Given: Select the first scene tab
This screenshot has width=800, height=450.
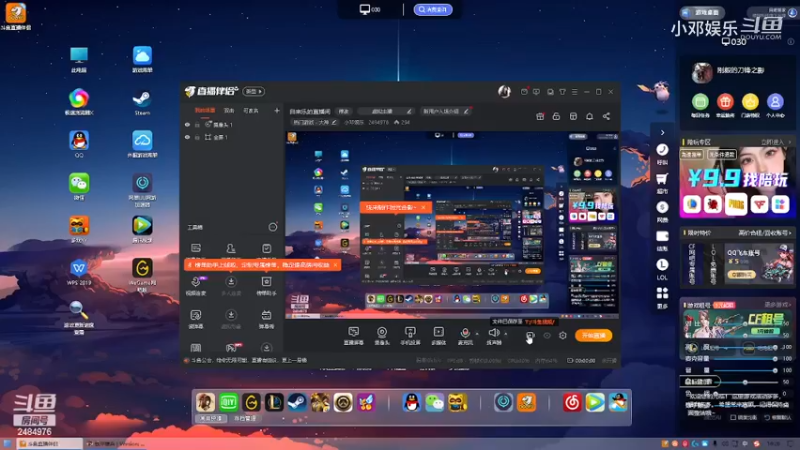Looking at the screenshot, I should [205, 110].
